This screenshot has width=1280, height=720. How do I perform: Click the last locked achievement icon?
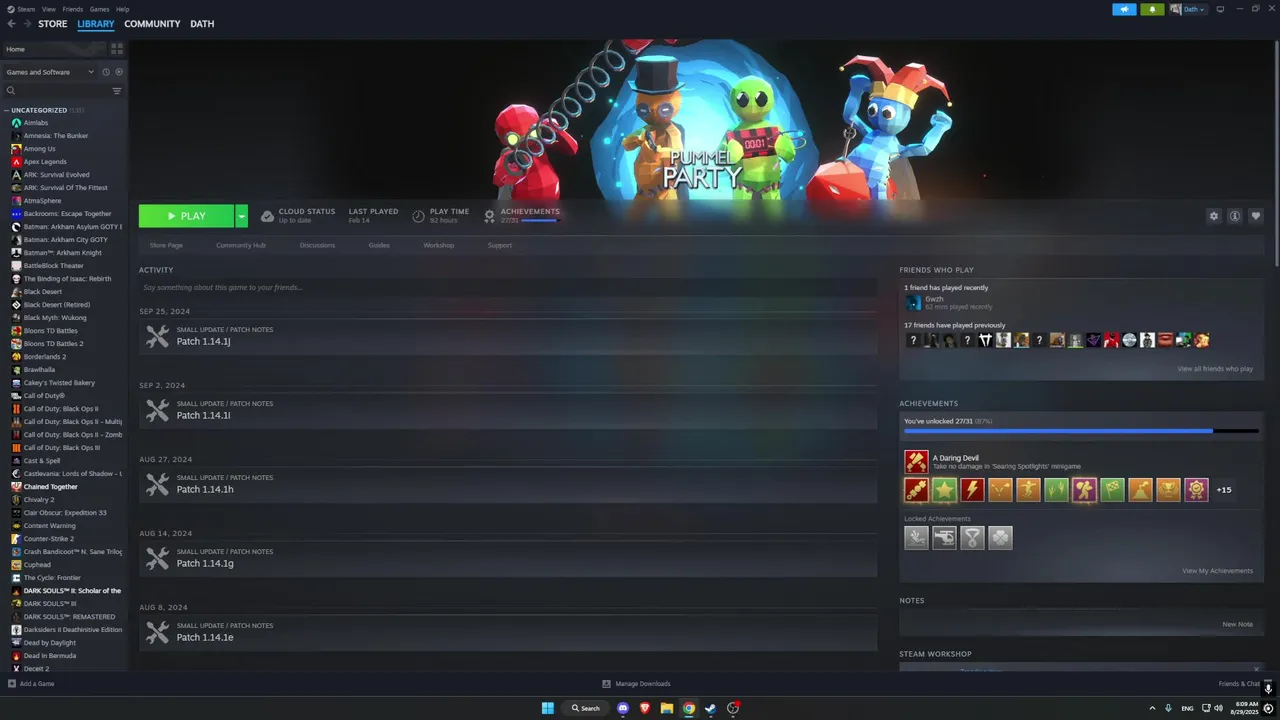[x=1000, y=538]
